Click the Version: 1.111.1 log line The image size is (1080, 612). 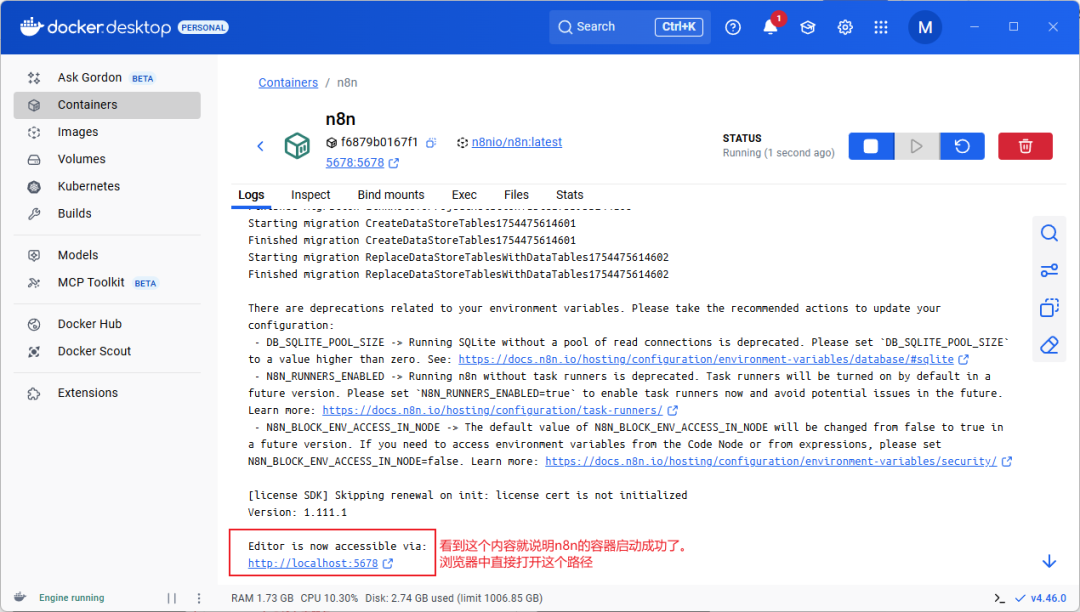298,512
